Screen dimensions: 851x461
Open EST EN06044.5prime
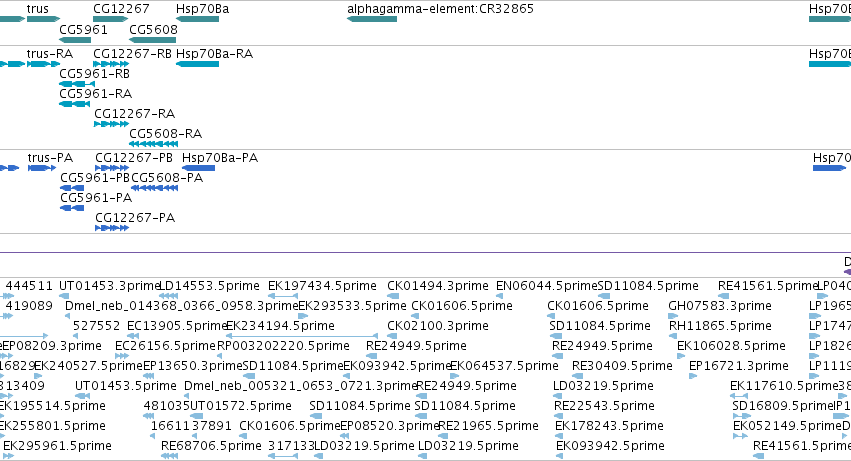(x=547, y=286)
